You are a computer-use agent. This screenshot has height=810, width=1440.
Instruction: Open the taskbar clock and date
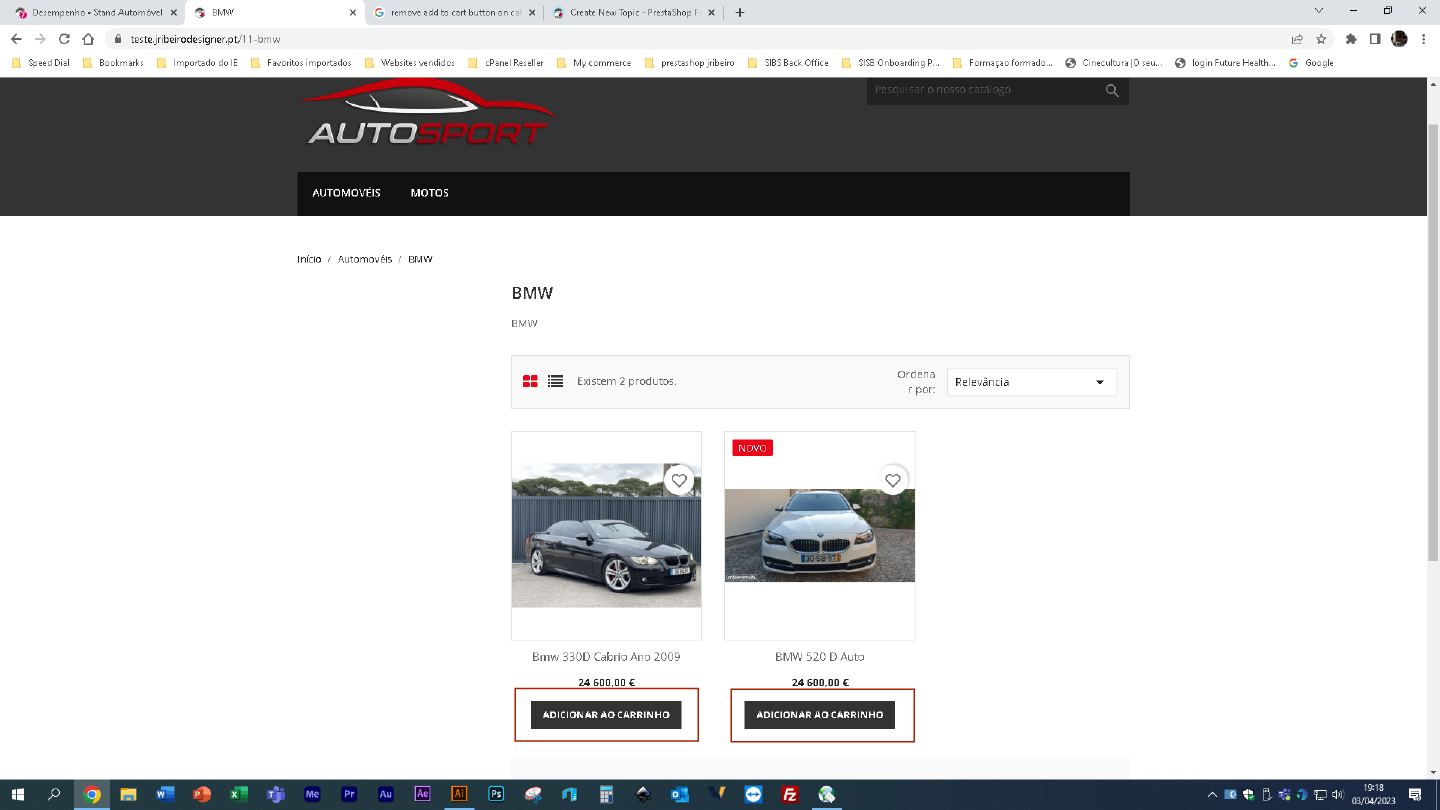pyautogui.click(x=1374, y=795)
